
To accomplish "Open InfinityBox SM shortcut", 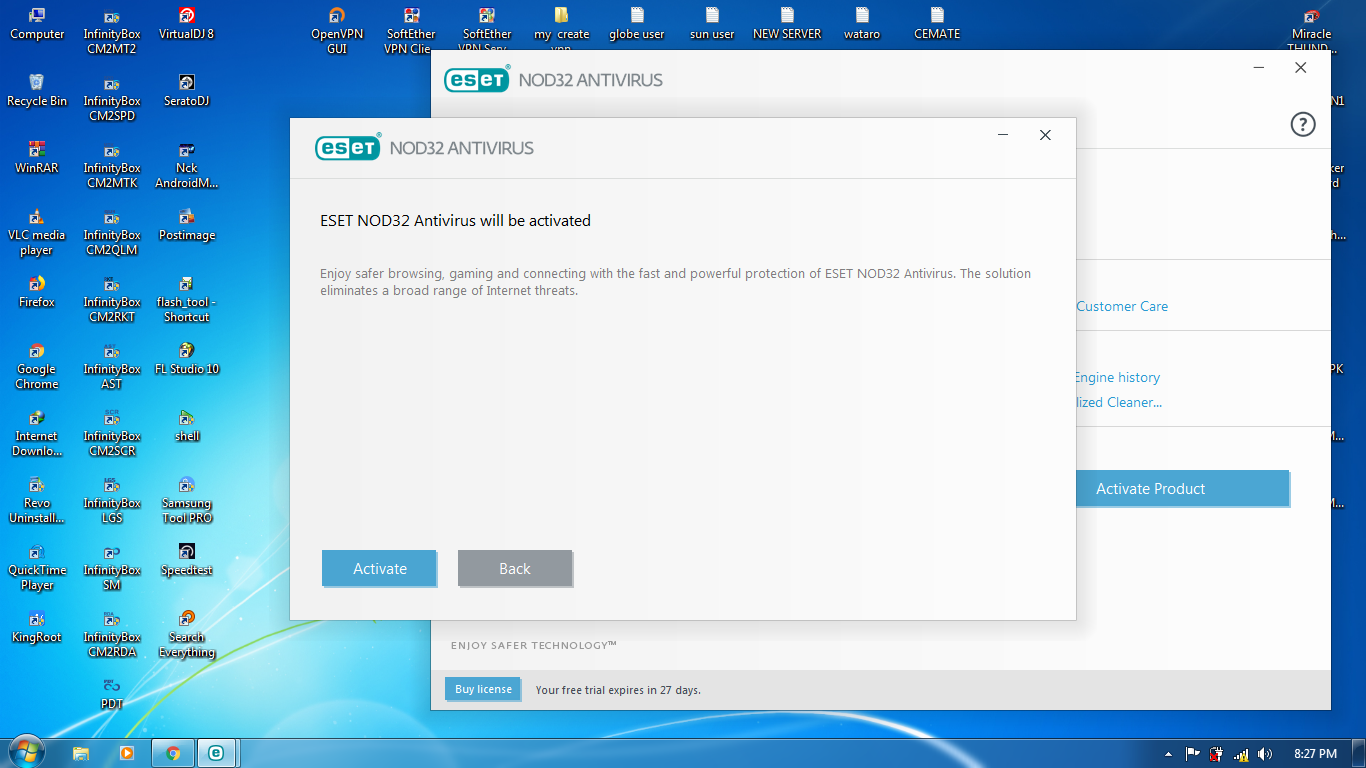I will click(x=112, y=568).
